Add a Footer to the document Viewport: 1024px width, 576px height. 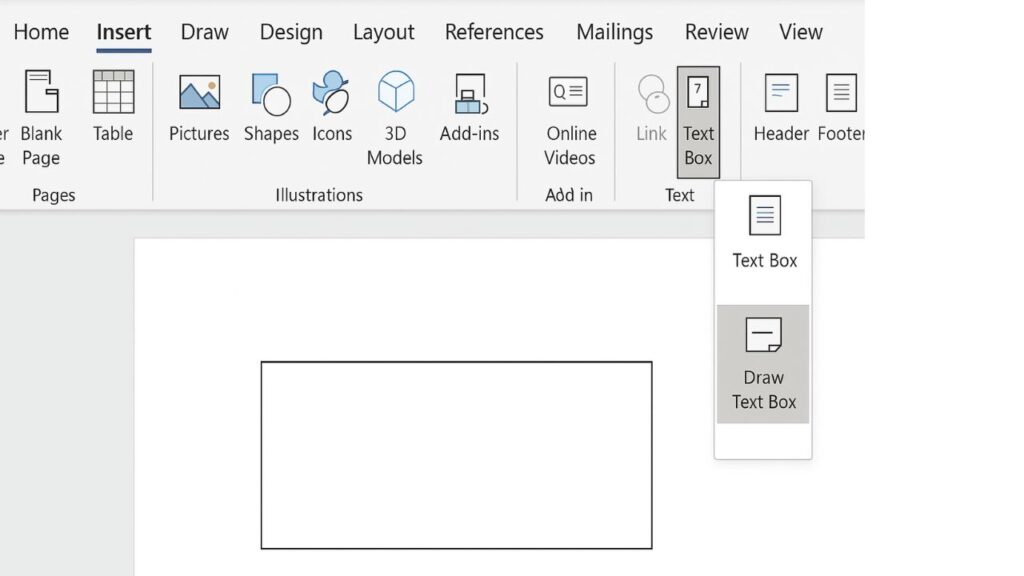pyautogui.click(x=841, y=106)
